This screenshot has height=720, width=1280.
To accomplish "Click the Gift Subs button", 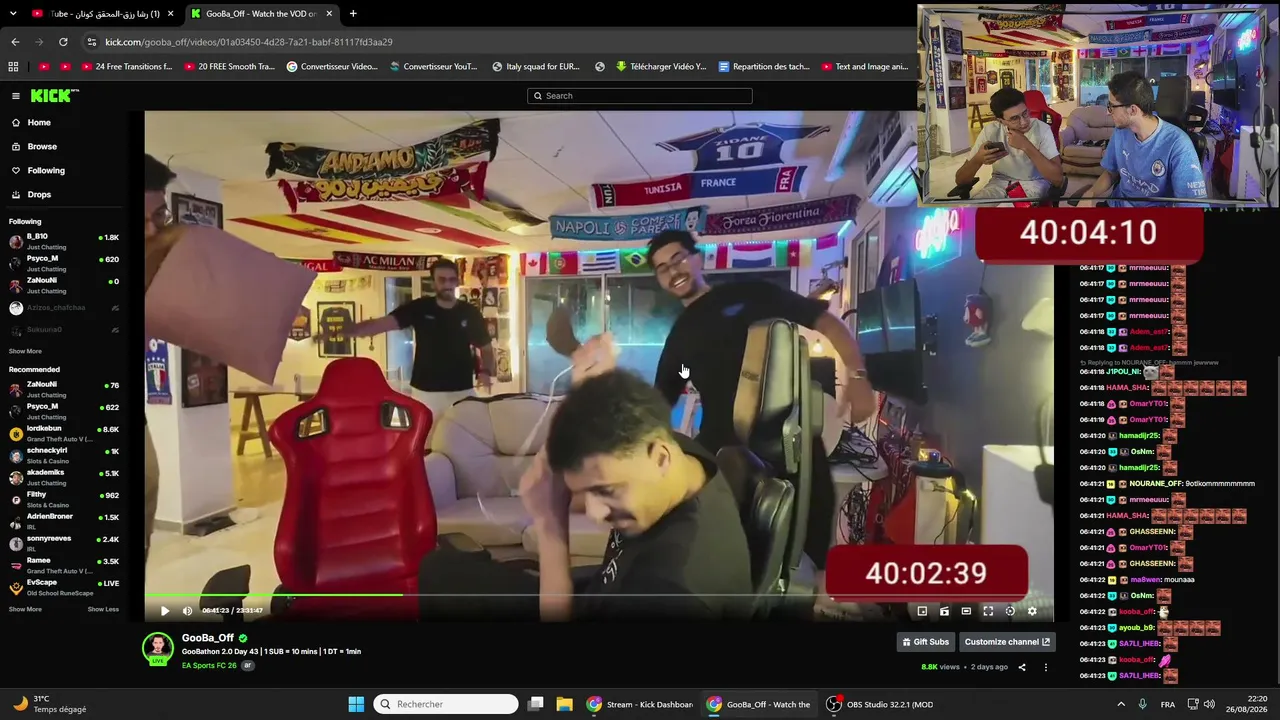I will [x=925, y=642].
